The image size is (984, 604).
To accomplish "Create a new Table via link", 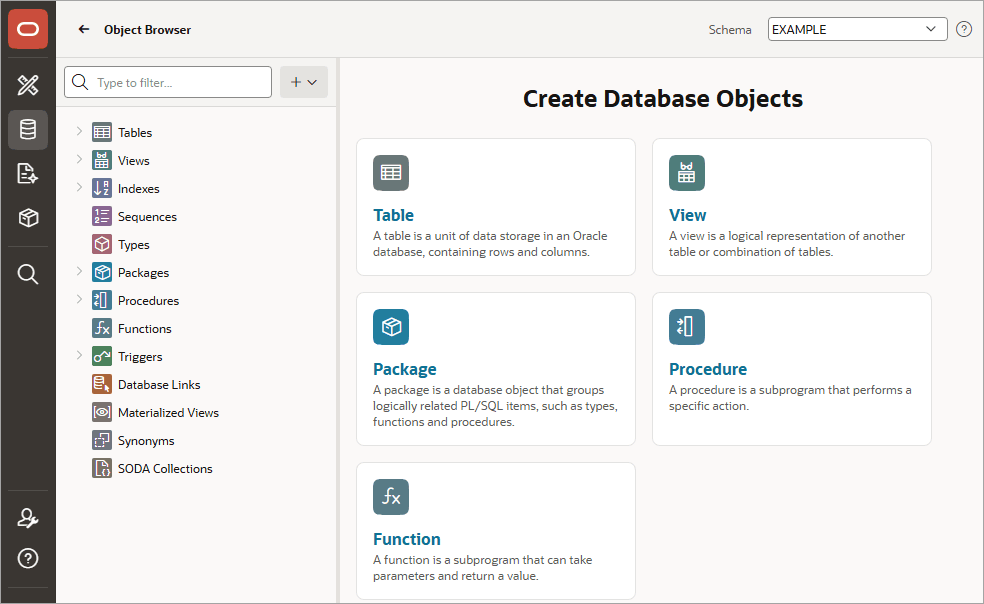I will pyautogui.click(x=393, y=215).
